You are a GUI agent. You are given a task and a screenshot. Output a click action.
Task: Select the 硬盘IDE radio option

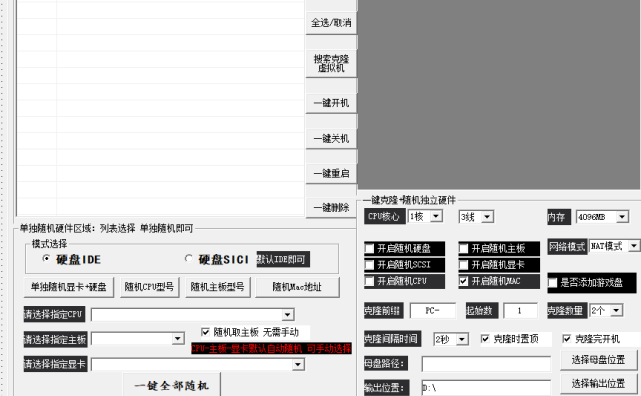[47, 259]
